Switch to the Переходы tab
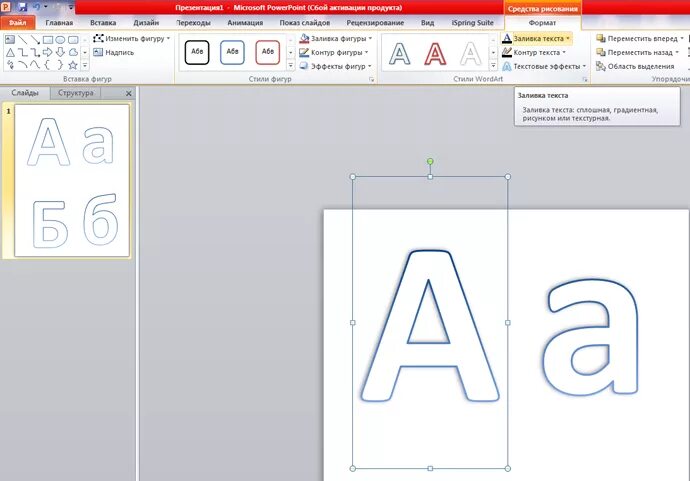This screenshot has width=690, height=481. coord(194,22)
